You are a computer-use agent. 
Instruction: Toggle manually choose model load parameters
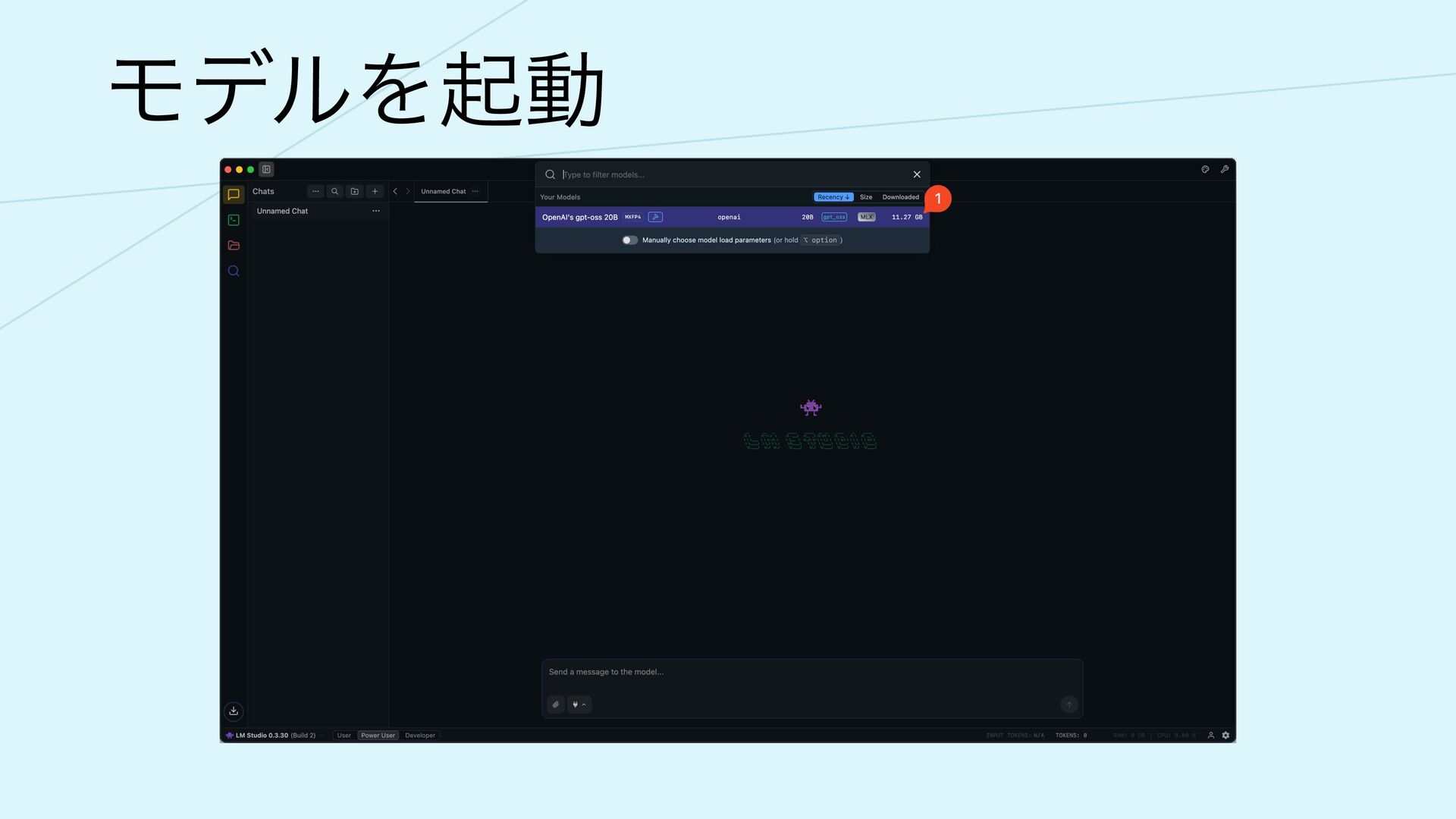click(629, 240)
